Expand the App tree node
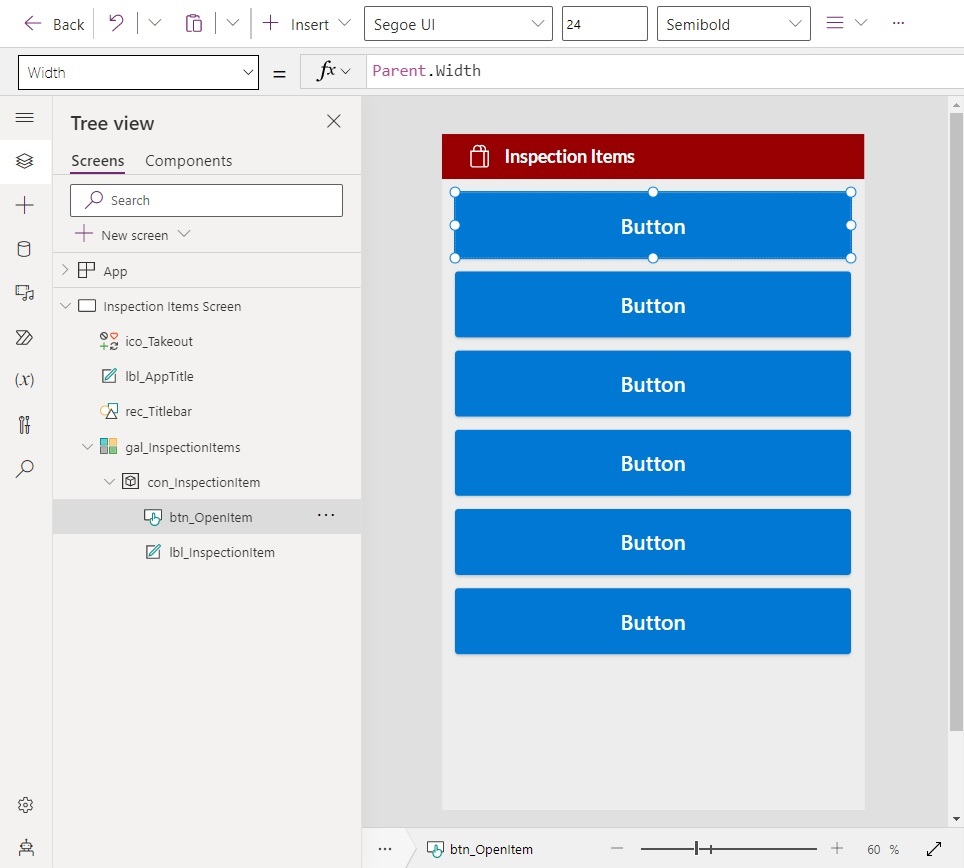 [x=65, y=270]
